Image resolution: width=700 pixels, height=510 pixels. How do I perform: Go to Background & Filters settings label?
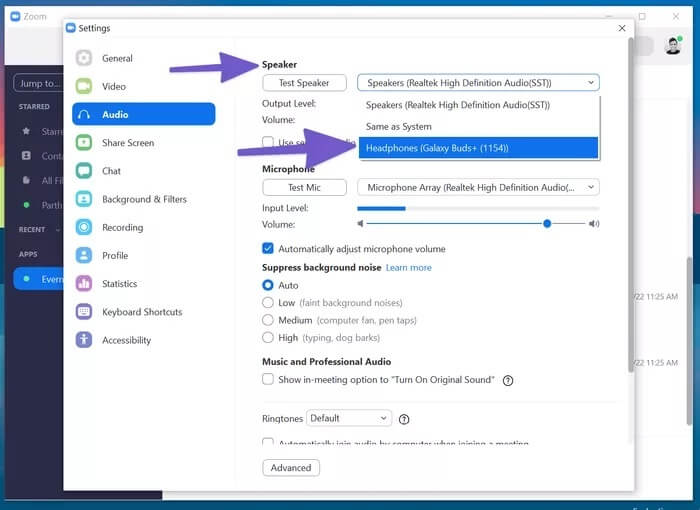[x=144, y=199]
